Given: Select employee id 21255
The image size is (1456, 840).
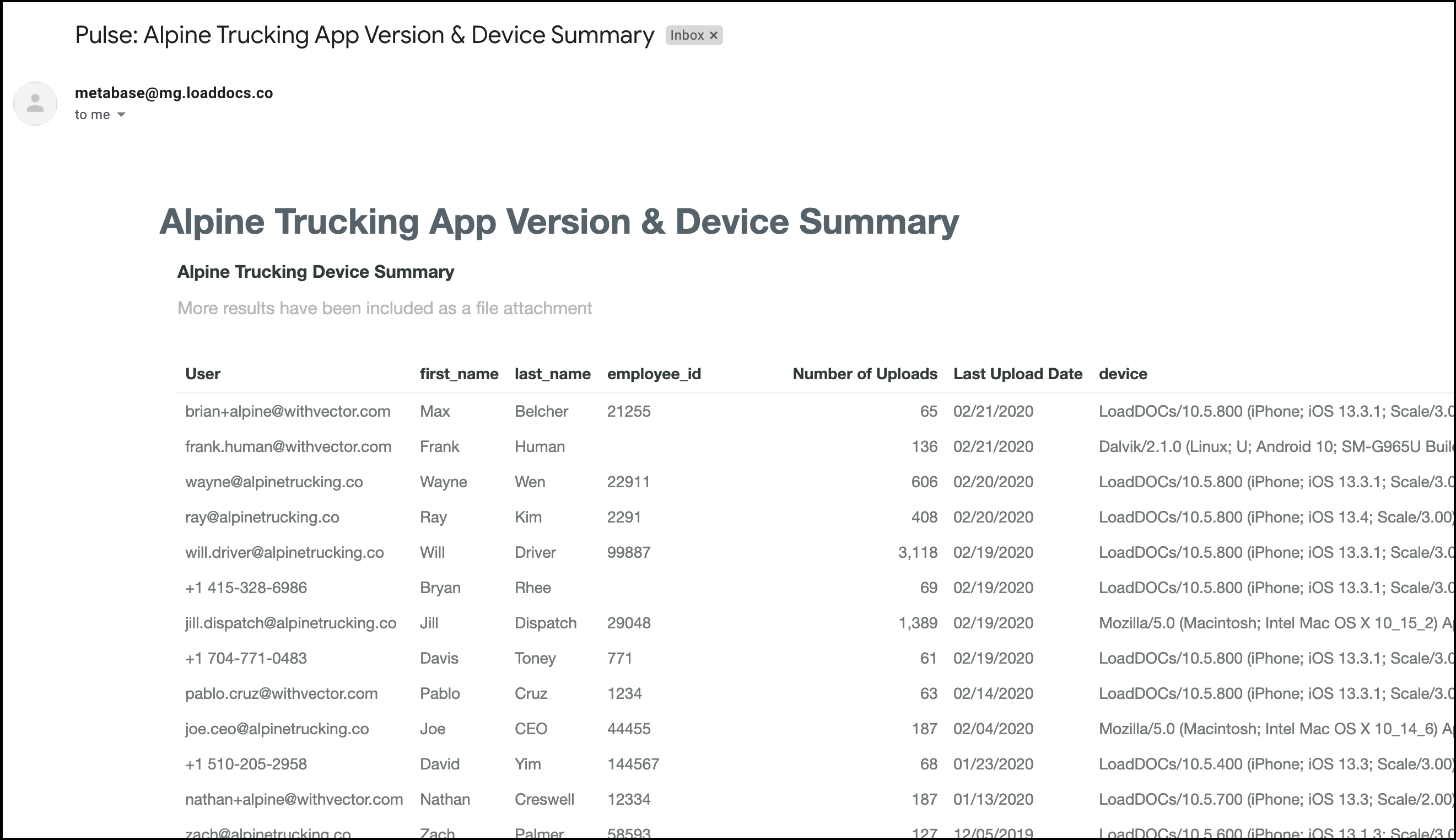Looking at the screenshot, I should 629,411.
